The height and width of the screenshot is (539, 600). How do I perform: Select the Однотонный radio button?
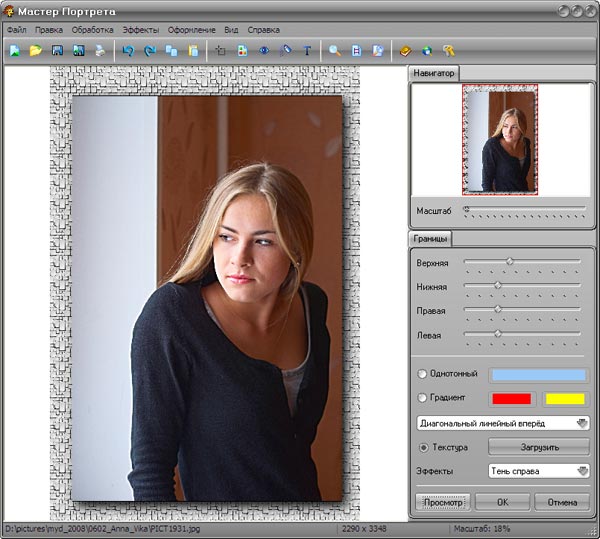[422, 374]
